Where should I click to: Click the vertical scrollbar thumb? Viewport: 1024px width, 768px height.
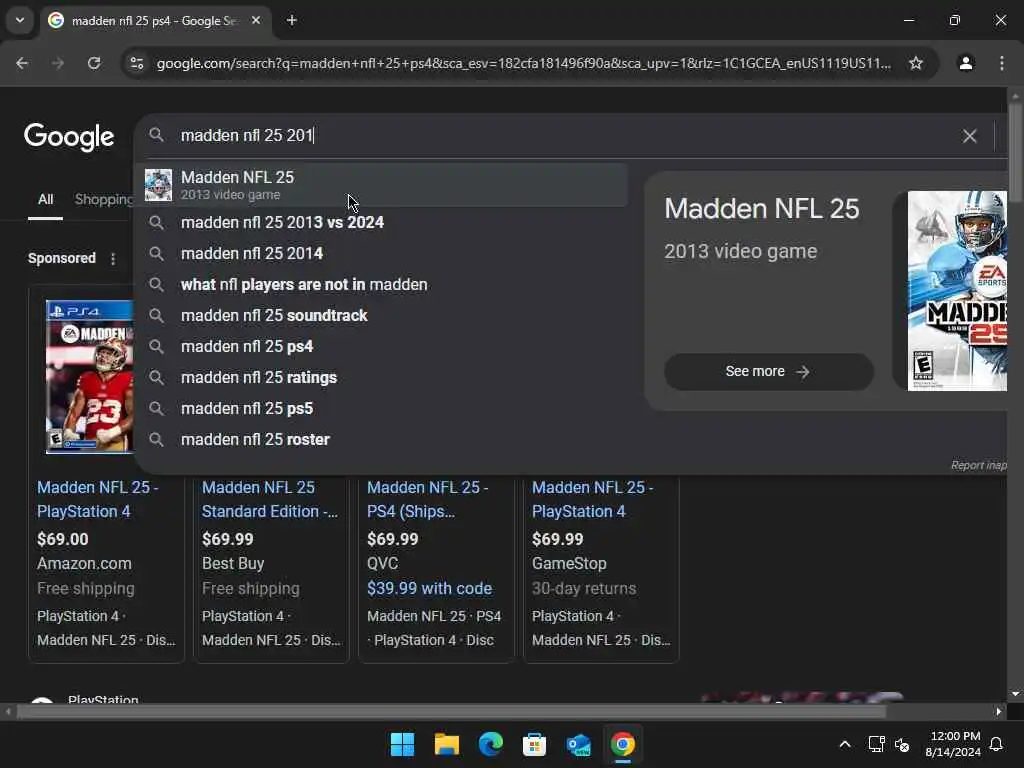[1015, 152]
